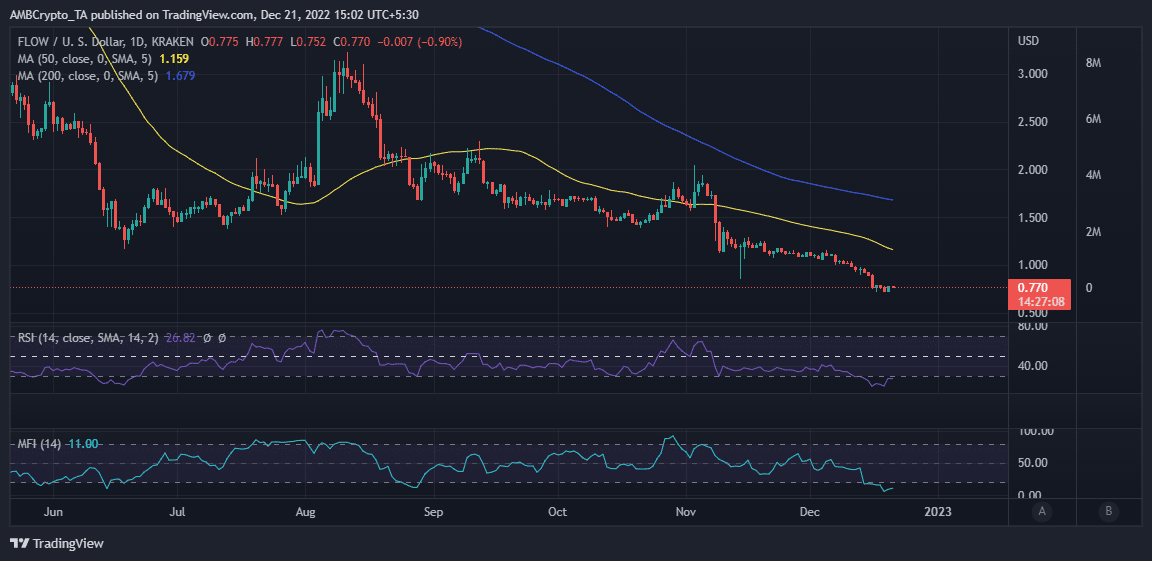This screenshot has width=1152, height=561.
Task: Click the purple 26.82 RSI value
Action: coord(181,339)
